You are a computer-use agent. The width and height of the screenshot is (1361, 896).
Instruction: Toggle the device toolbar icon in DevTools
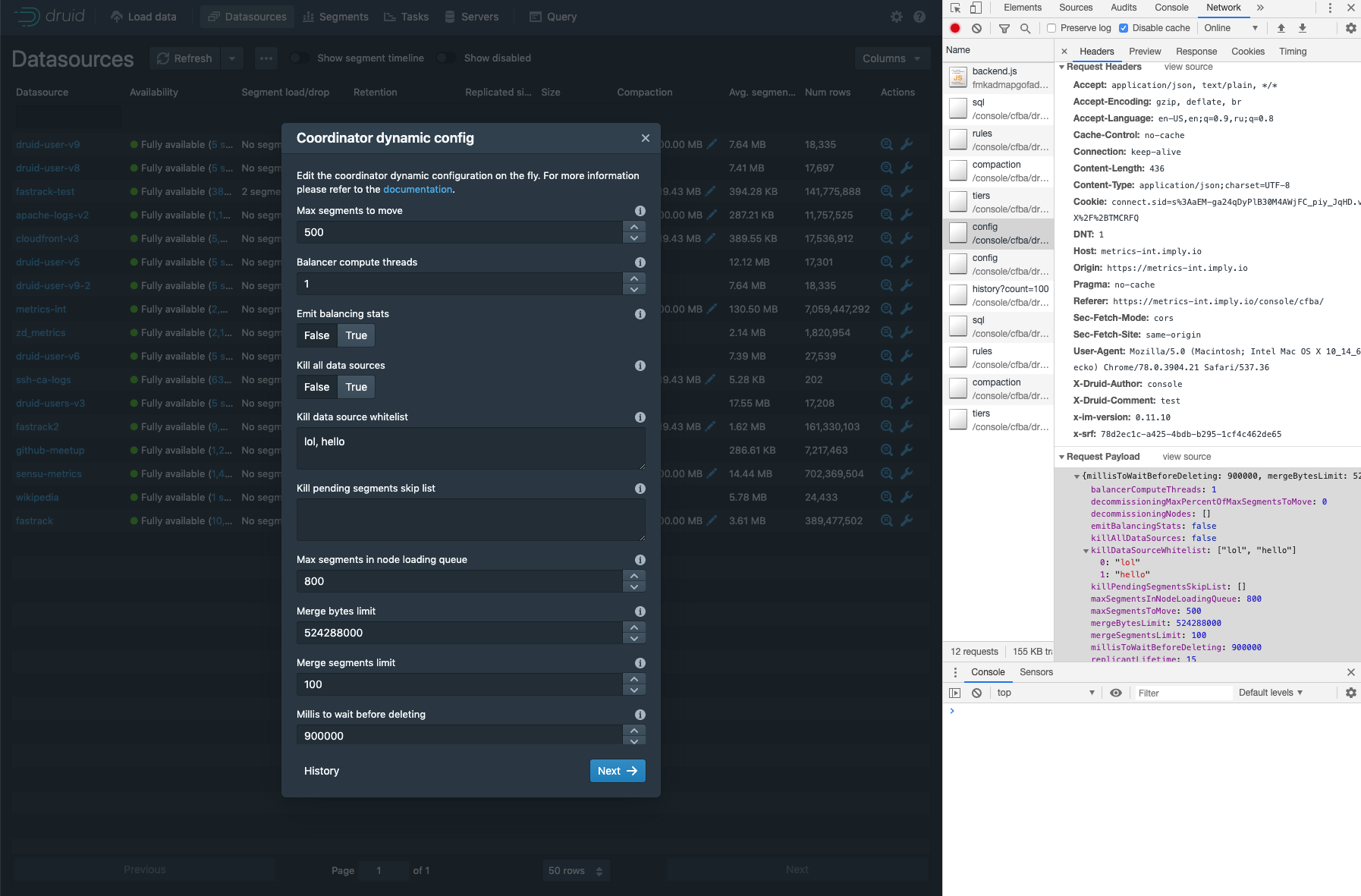point(976,8)
